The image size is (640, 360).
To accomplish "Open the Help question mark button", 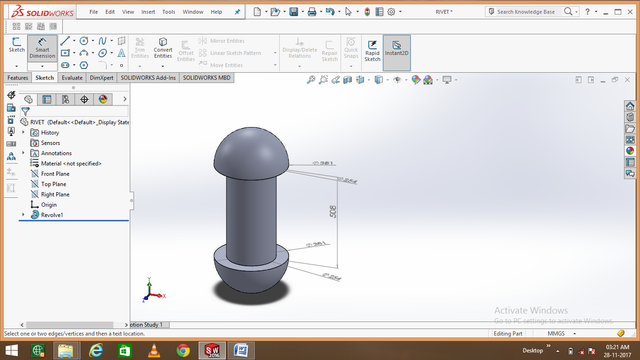I will coord(587,12).
